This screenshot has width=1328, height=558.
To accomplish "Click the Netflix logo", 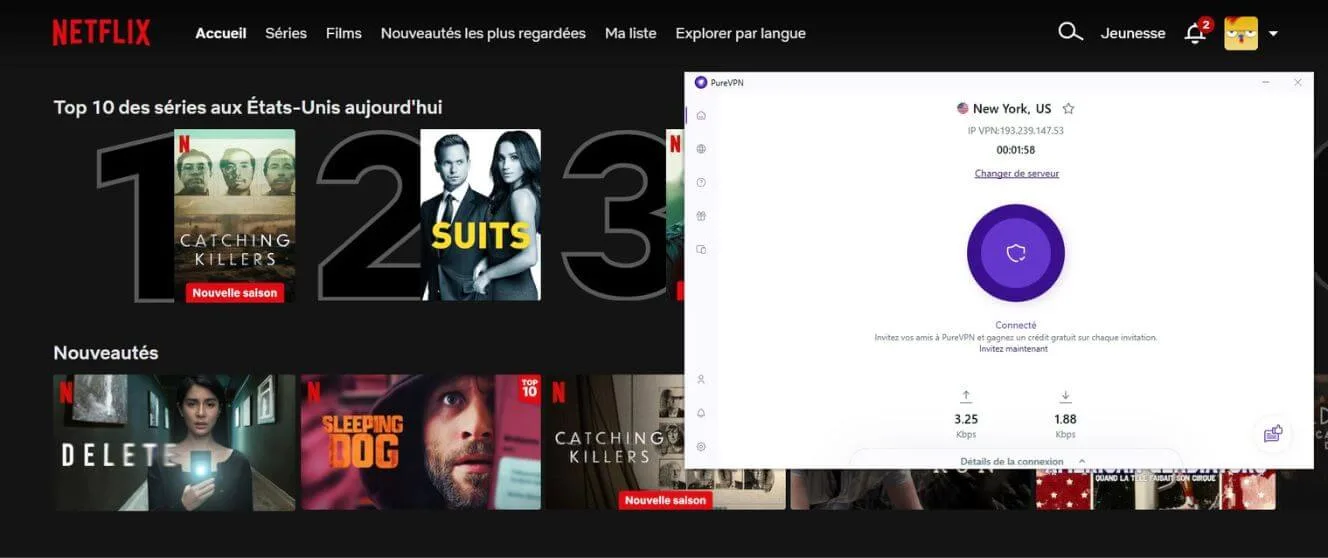I will [101, 33].
